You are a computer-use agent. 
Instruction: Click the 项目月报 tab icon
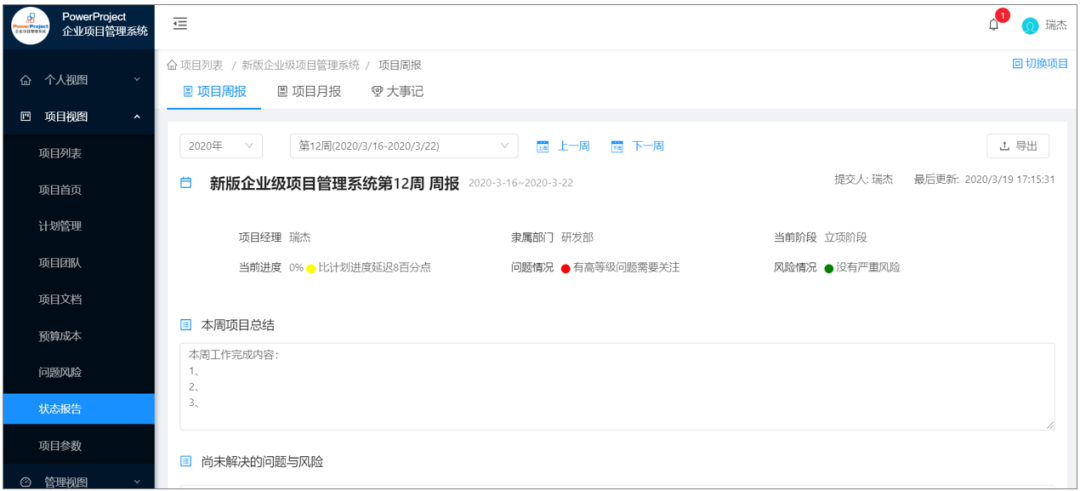282,91
